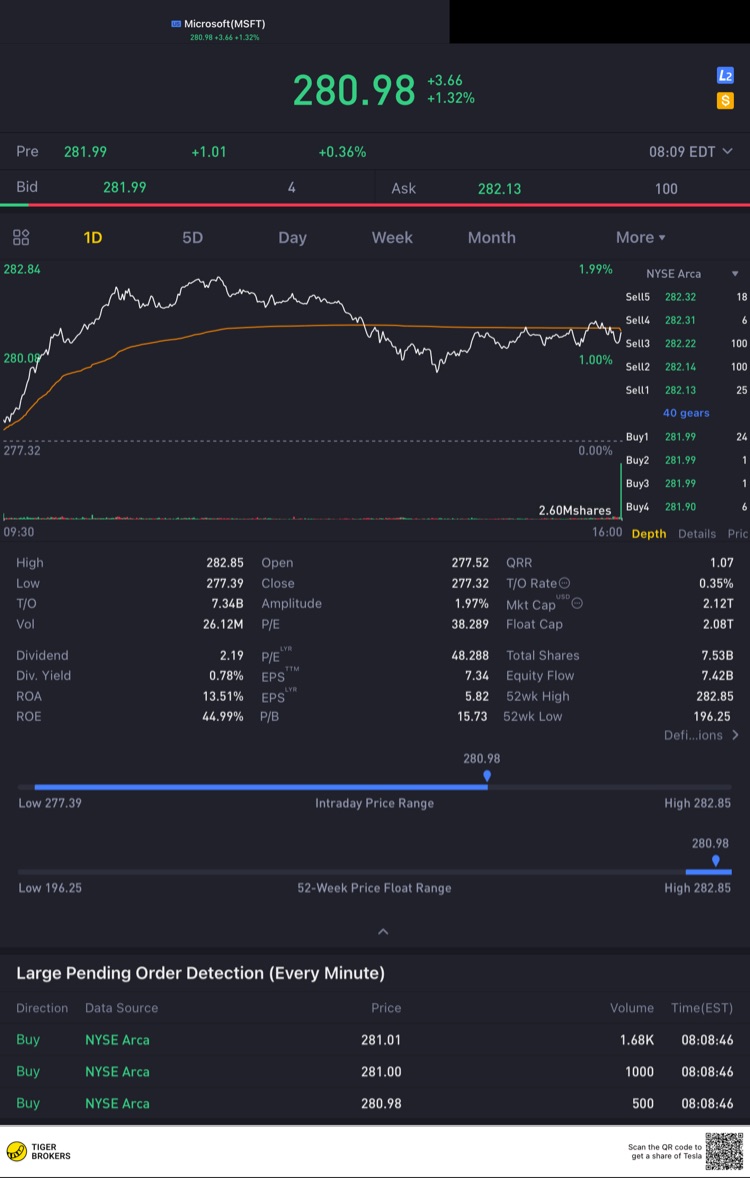Image resolution: width=750 pixels, height=1178 pixels.
Task: Click the Sell4 row at 282.31
Action: pyautogui.click(x=686, y=320)
